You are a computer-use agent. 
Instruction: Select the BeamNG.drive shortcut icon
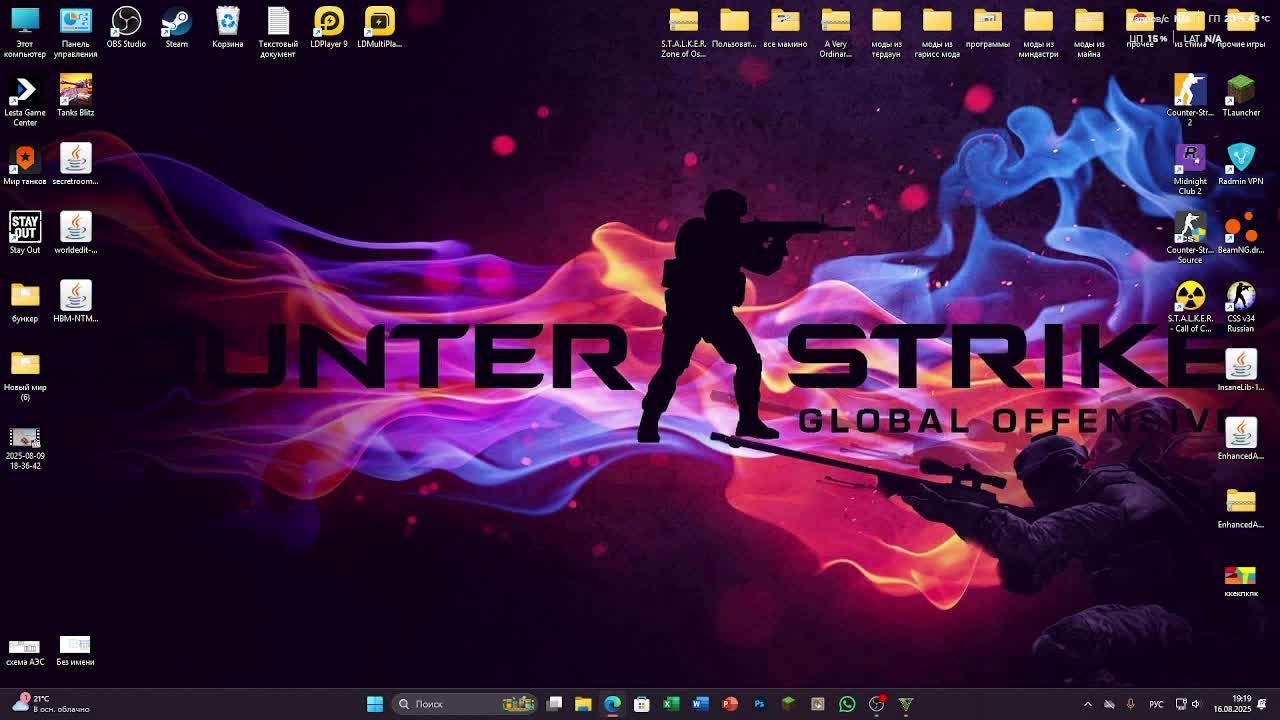pos(1241,233)
